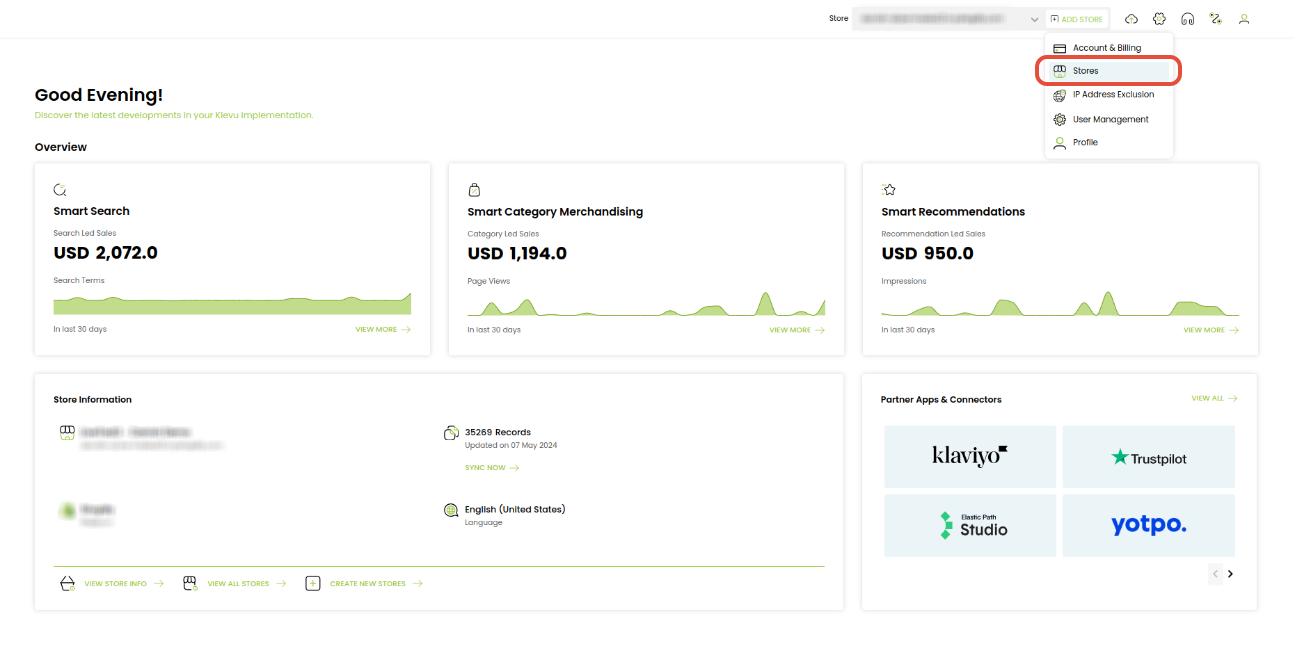Click the headset support icon
Viewport: 1295px width, 646px height.
(1187, 19)
